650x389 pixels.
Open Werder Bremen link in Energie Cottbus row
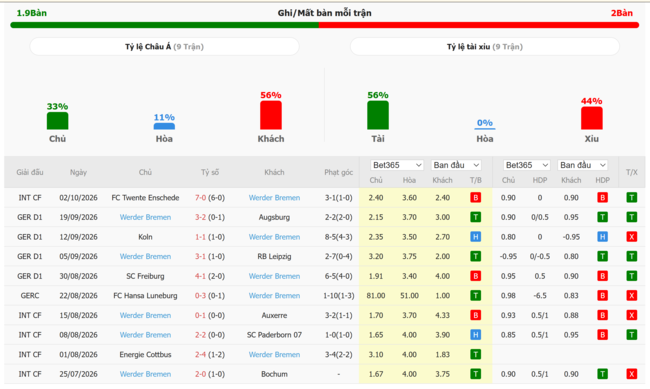(274, 355)
